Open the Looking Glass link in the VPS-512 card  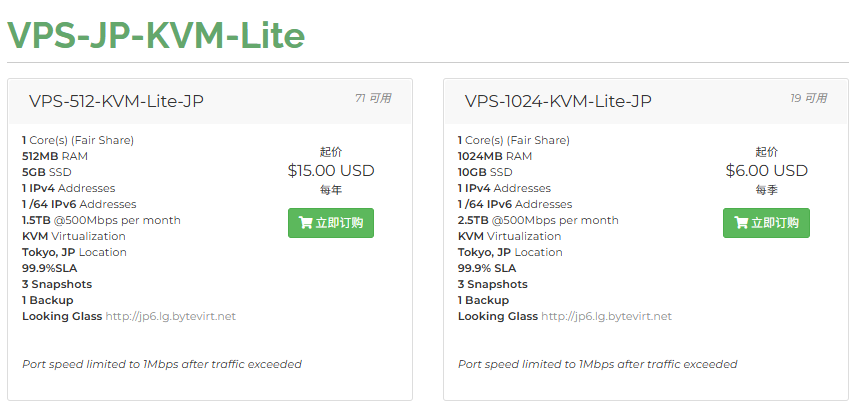pyautogui.click(x=171, y=316)
